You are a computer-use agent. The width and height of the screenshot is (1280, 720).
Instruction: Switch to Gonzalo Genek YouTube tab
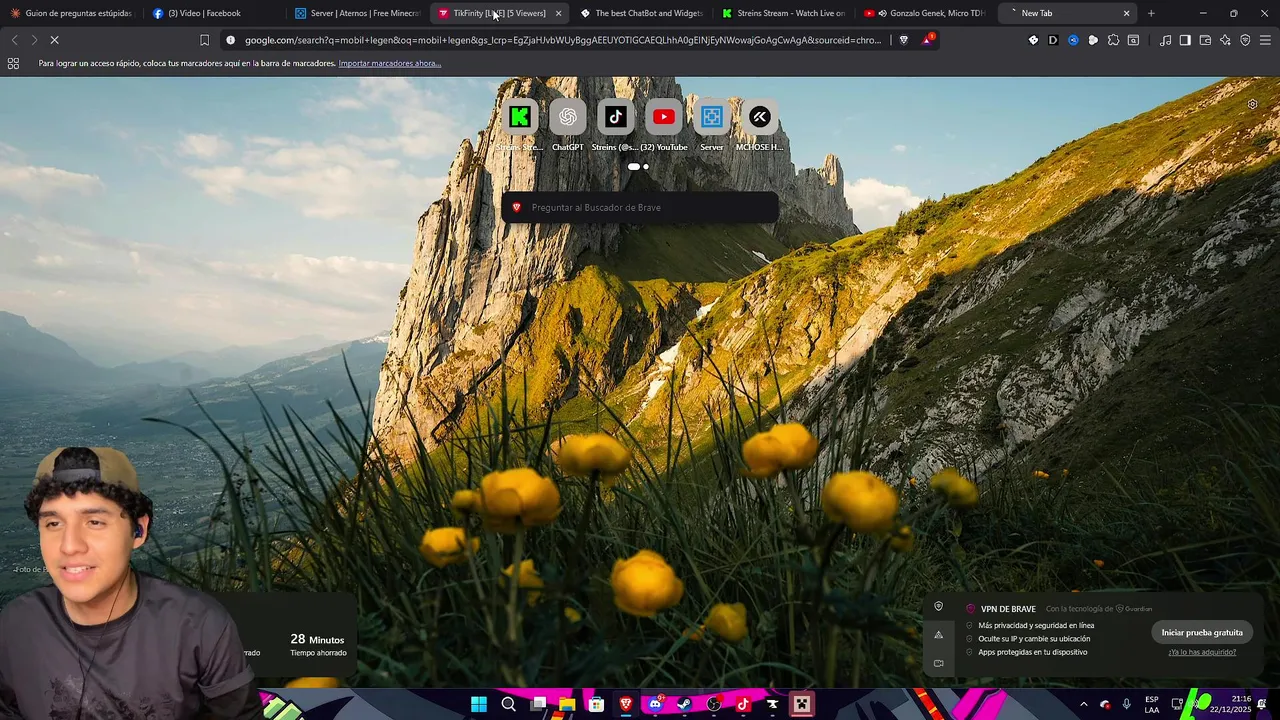pos(927,13)
